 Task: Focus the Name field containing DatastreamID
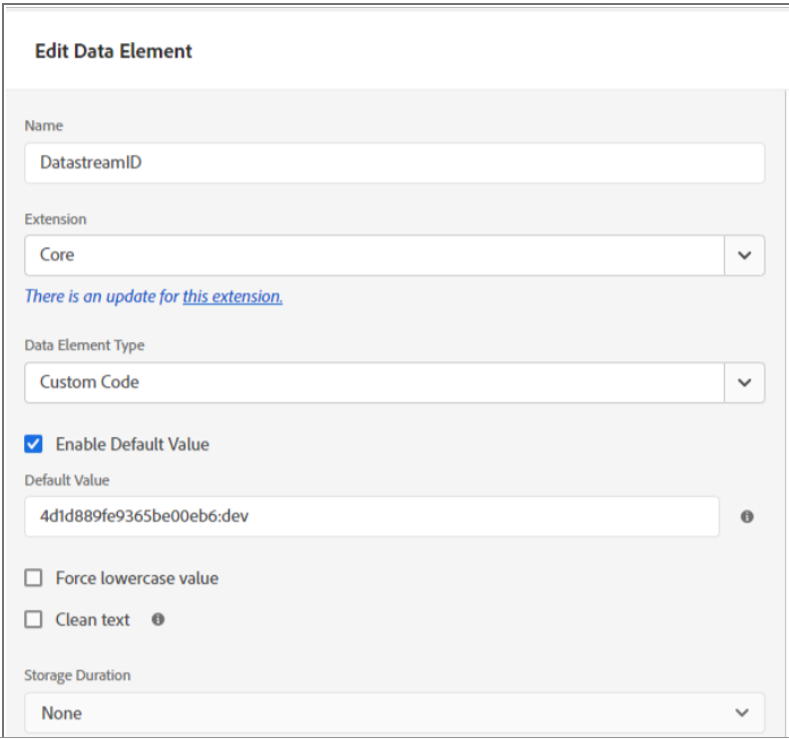click(x=394, y=162)
